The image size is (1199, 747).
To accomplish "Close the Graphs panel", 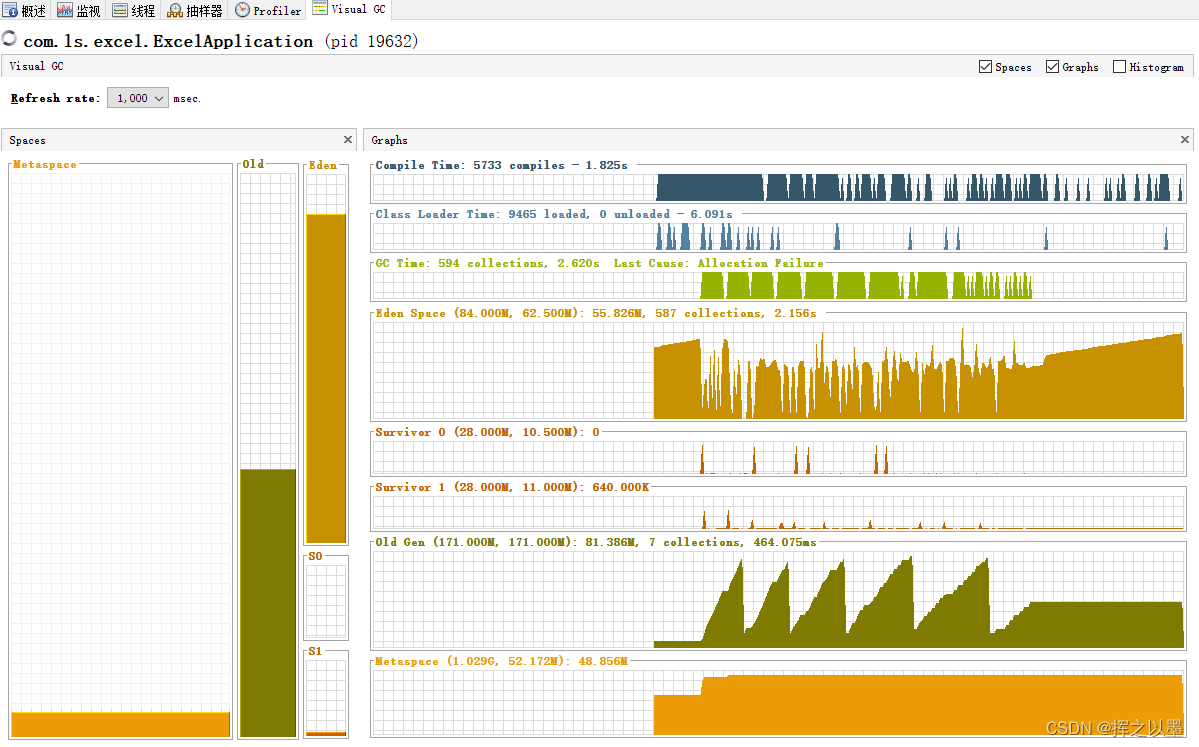I will point(1184,139).
